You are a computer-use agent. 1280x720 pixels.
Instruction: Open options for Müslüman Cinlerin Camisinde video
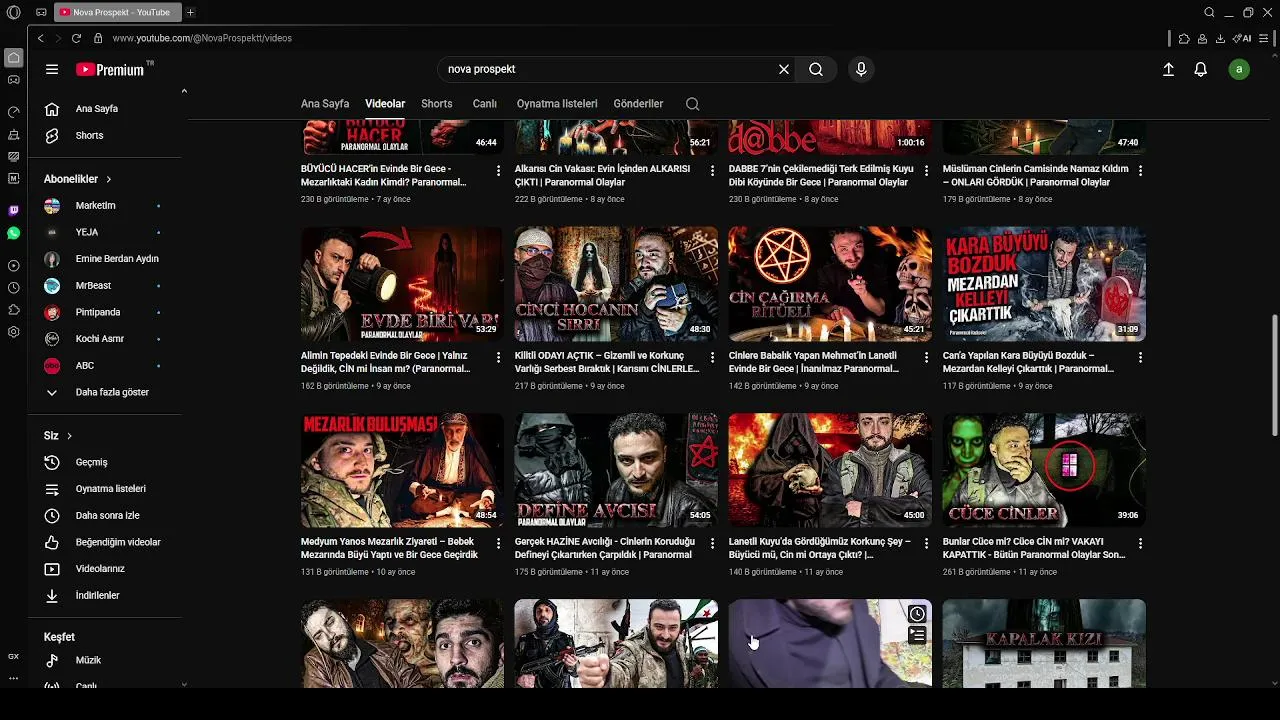tap(1140, 171)
